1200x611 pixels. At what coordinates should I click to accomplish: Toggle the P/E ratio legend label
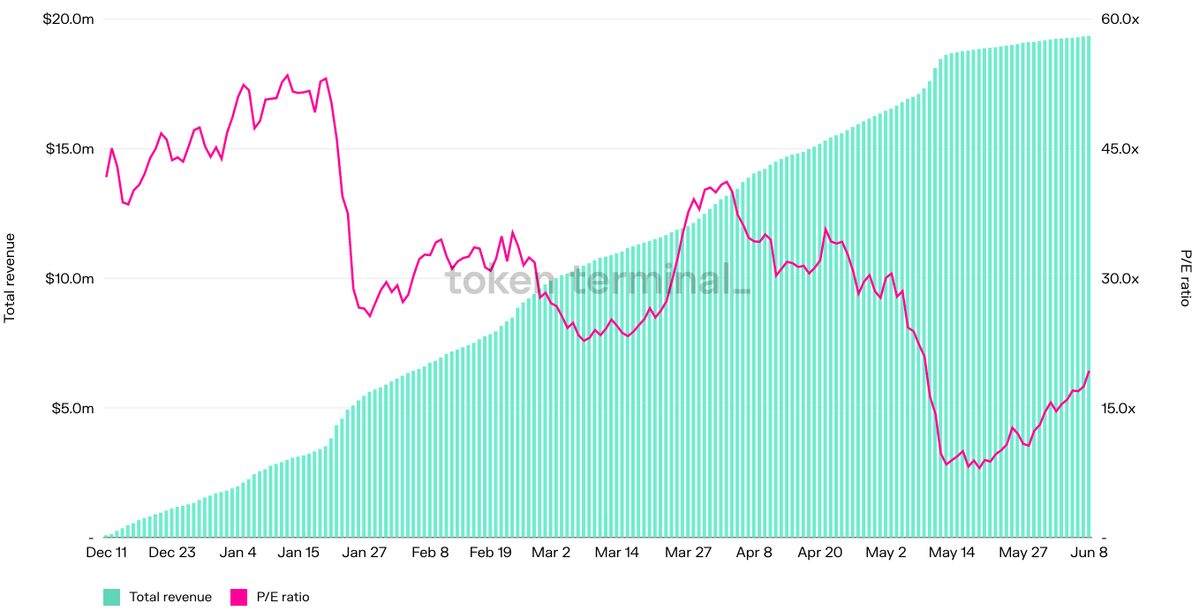[283, 597]
